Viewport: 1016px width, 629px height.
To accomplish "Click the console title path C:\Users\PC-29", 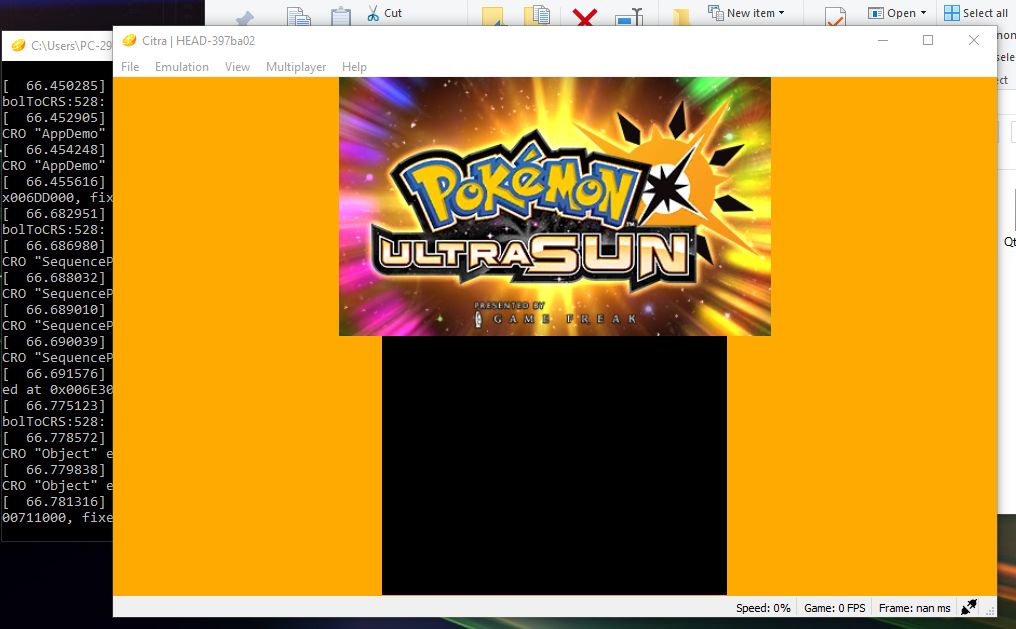I will point(71,45).
